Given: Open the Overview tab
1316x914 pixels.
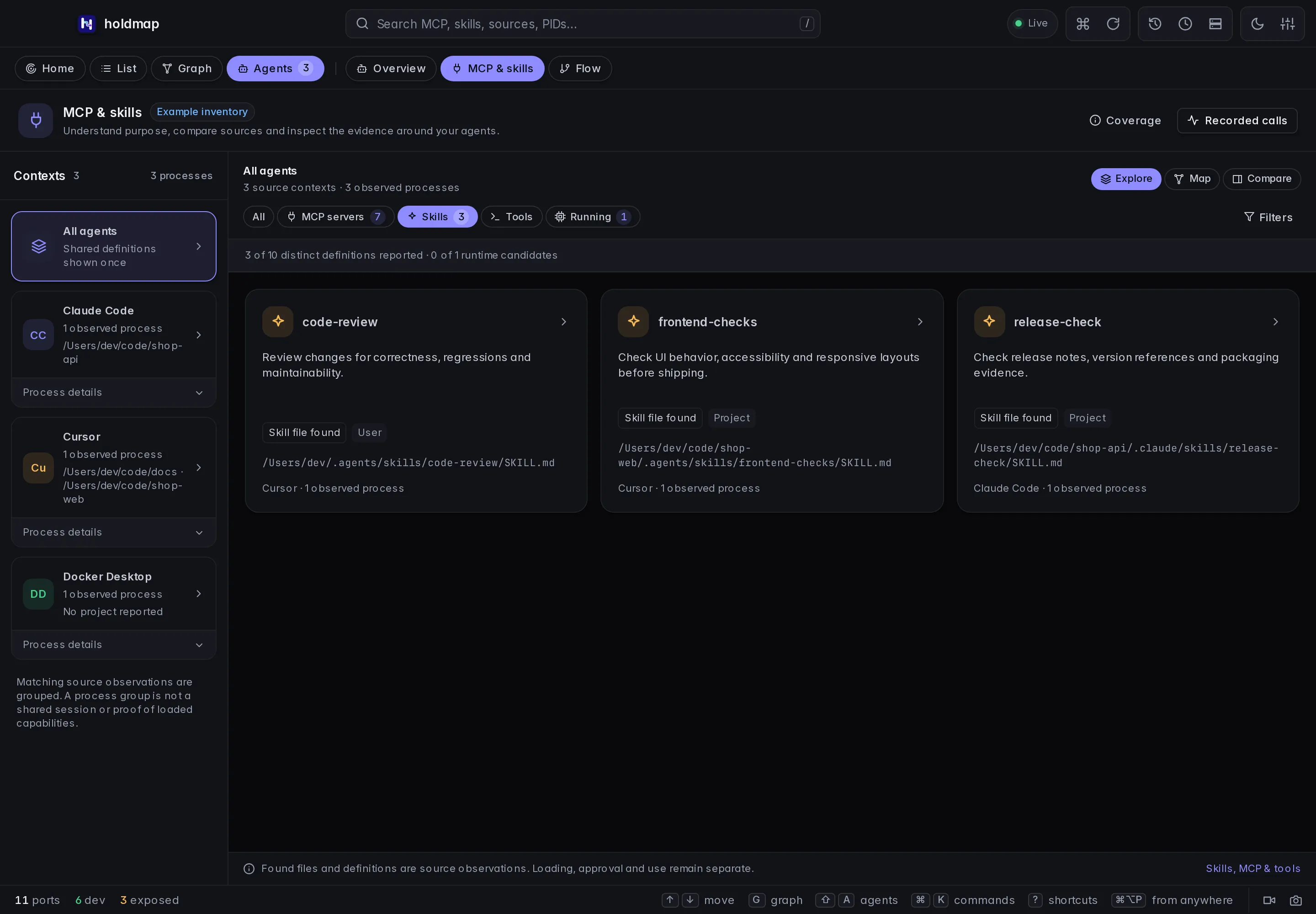Looking at the screenshot, I should (x=391, y=68).
